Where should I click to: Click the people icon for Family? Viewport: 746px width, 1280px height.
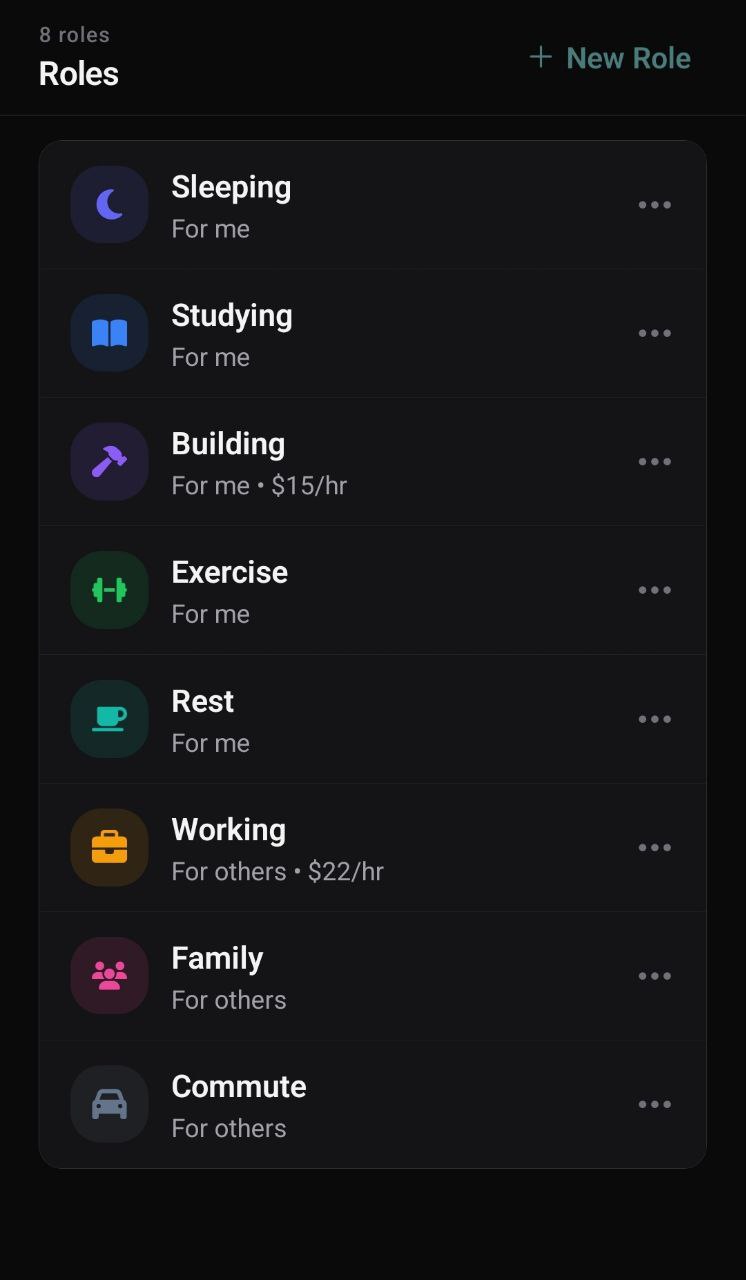109,975
